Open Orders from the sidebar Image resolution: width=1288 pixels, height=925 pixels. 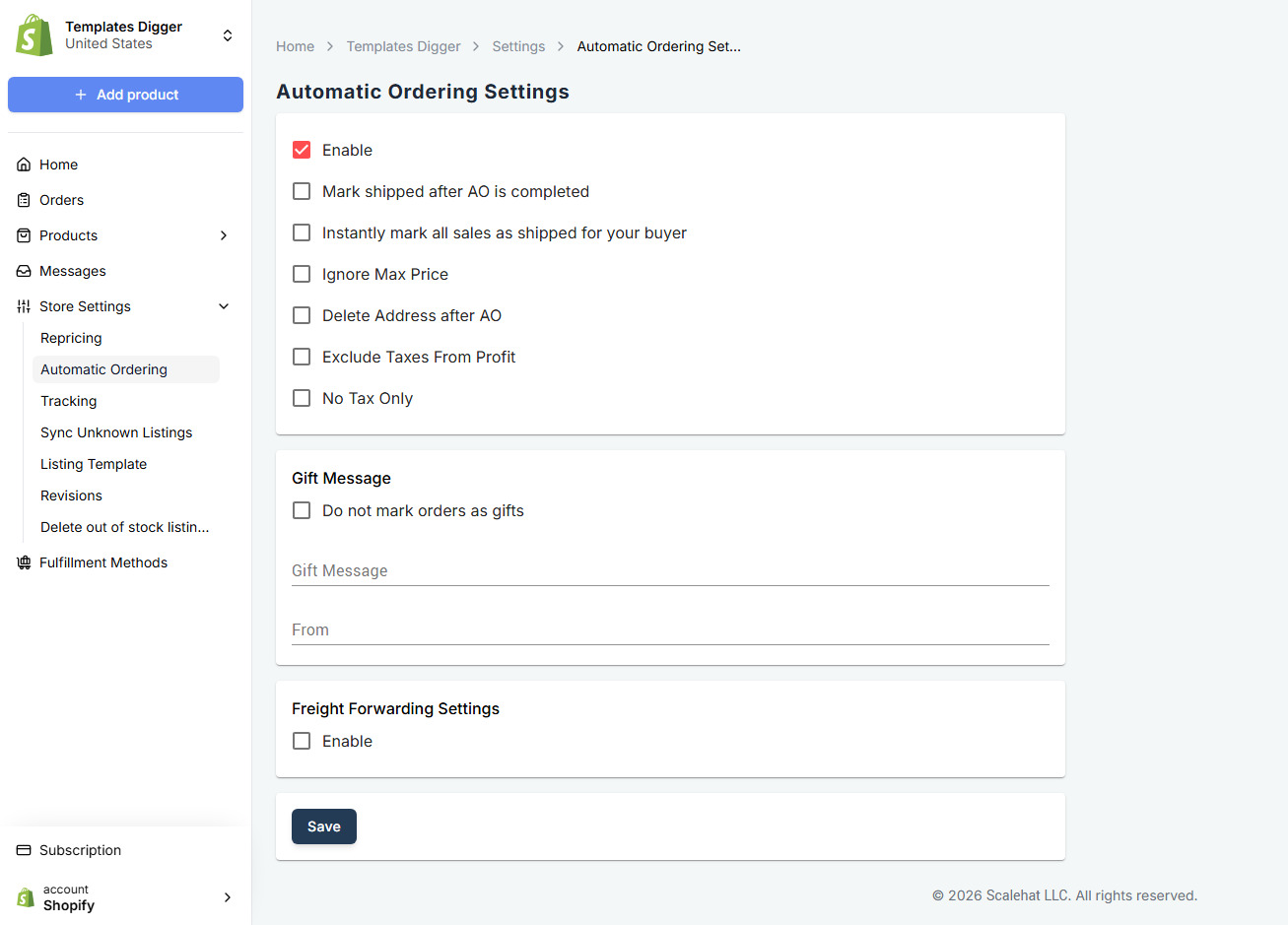61,200
